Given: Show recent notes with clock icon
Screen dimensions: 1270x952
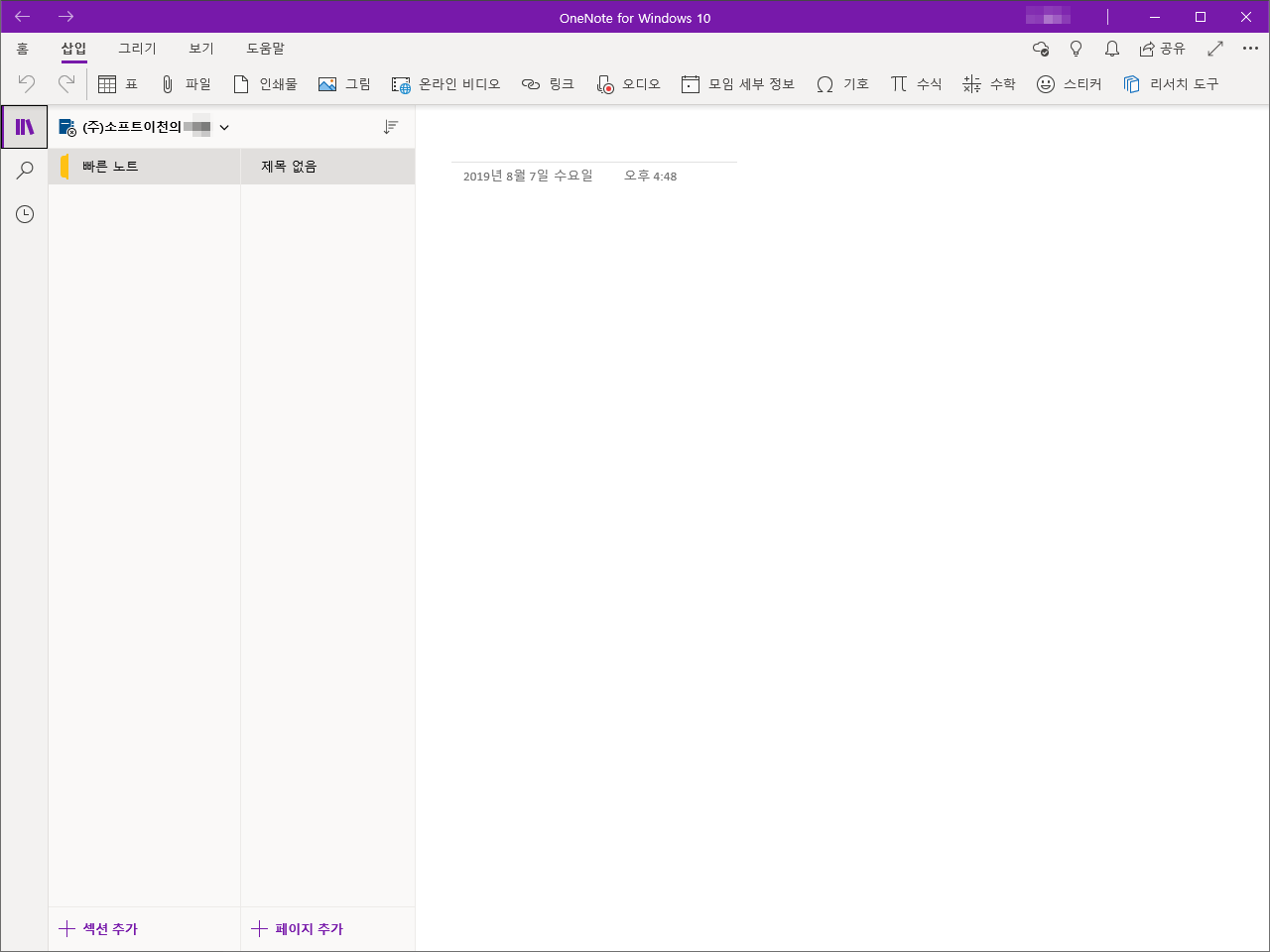Looking at the screenshot, I should tap(24, 213).
